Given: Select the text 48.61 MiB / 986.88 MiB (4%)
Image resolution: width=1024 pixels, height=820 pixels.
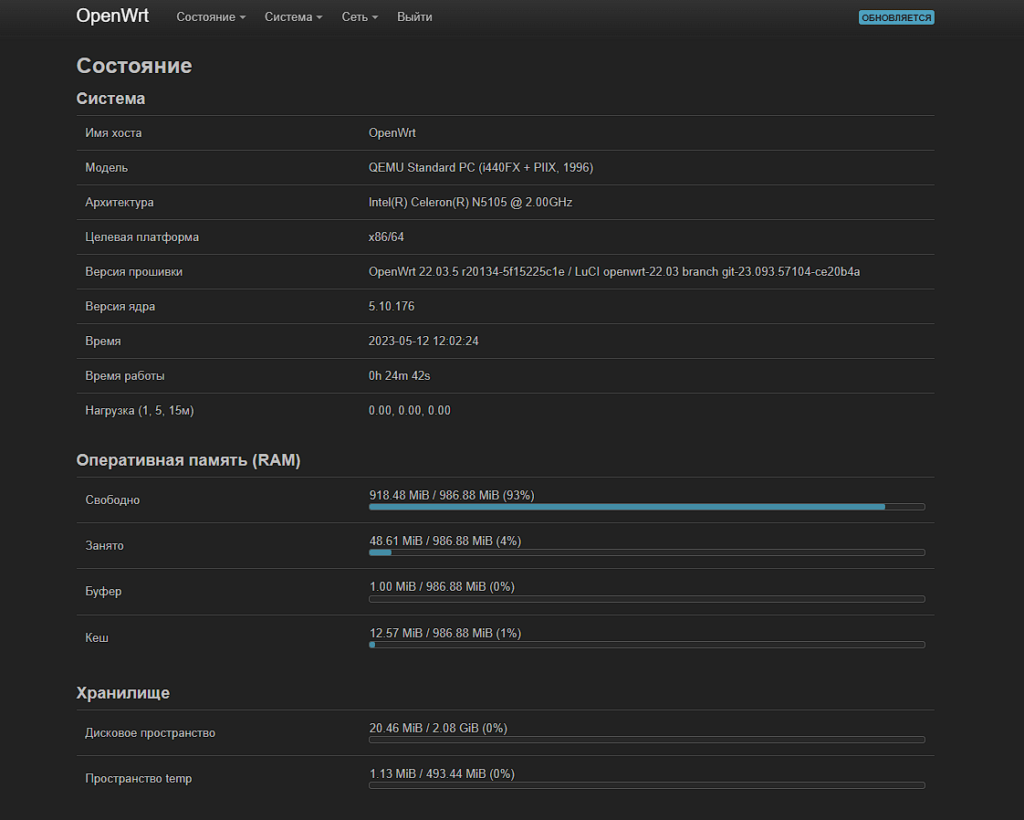Looking at the screenshot, I should 445,541.
